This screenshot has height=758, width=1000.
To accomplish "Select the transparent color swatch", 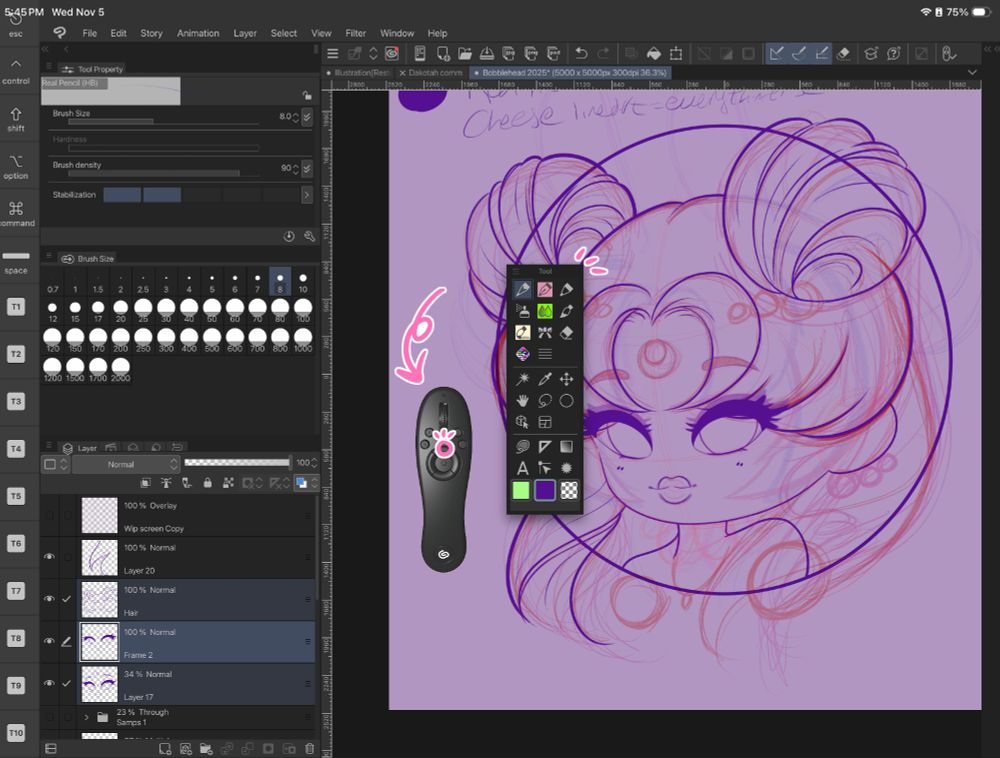I will pos(569,490).
